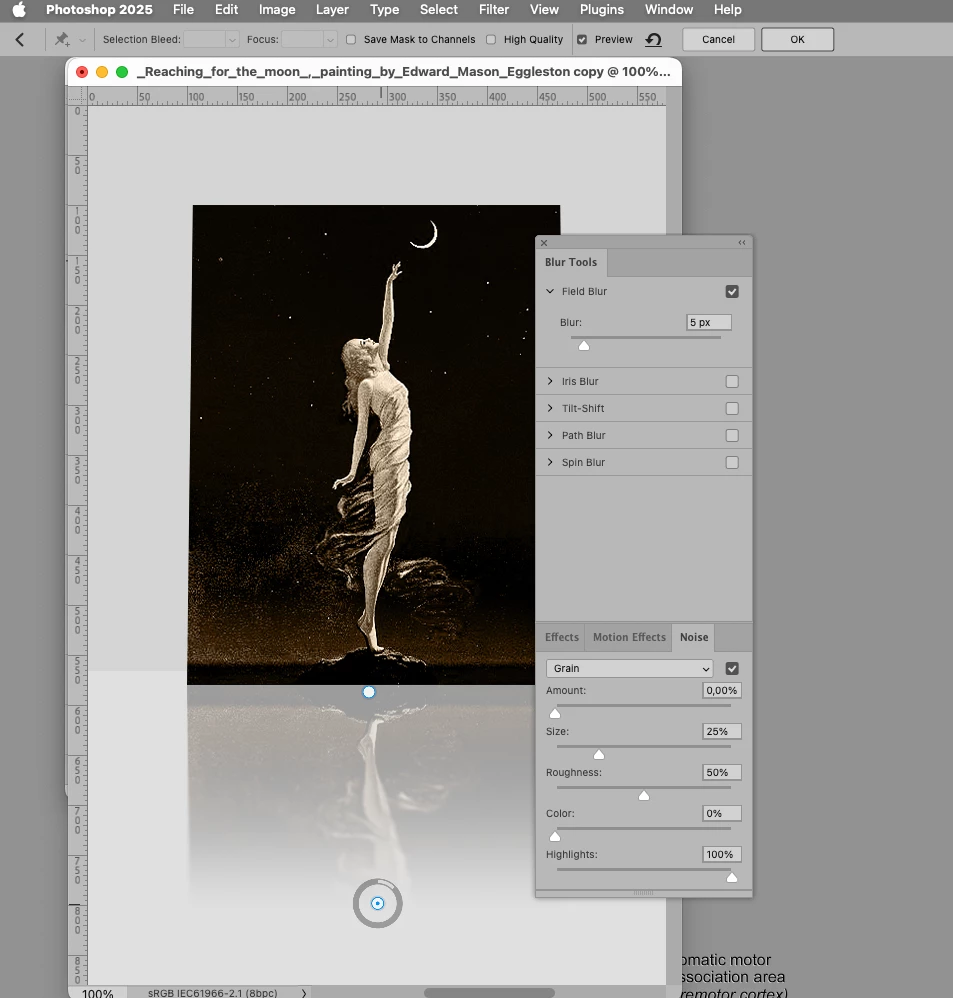Click the Highlights field showing 100%
The height and width of the screenshot is (998, 953).
pyautogui.click(x=722, y=855)
